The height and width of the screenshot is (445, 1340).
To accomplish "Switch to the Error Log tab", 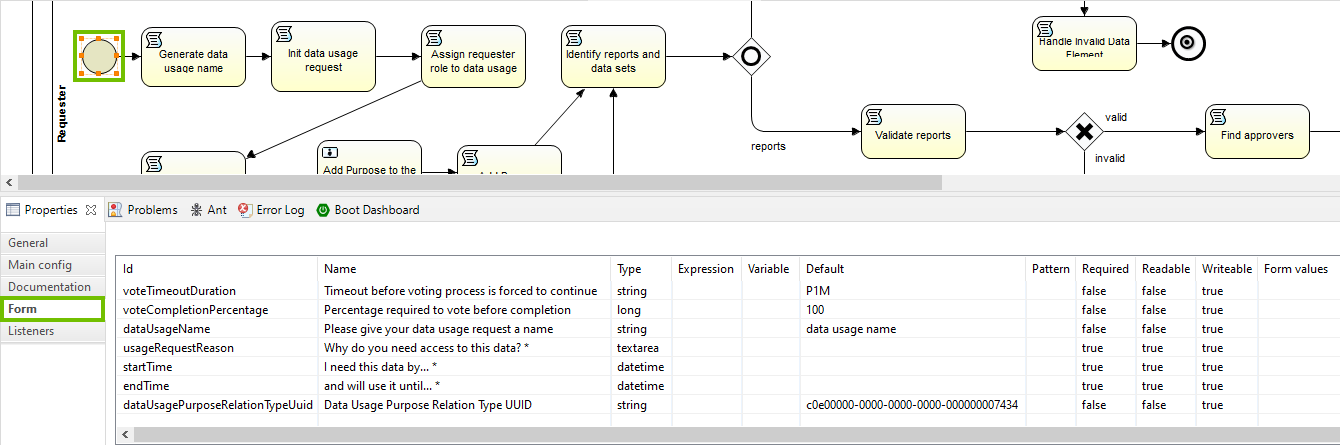I will coord(271,210).
